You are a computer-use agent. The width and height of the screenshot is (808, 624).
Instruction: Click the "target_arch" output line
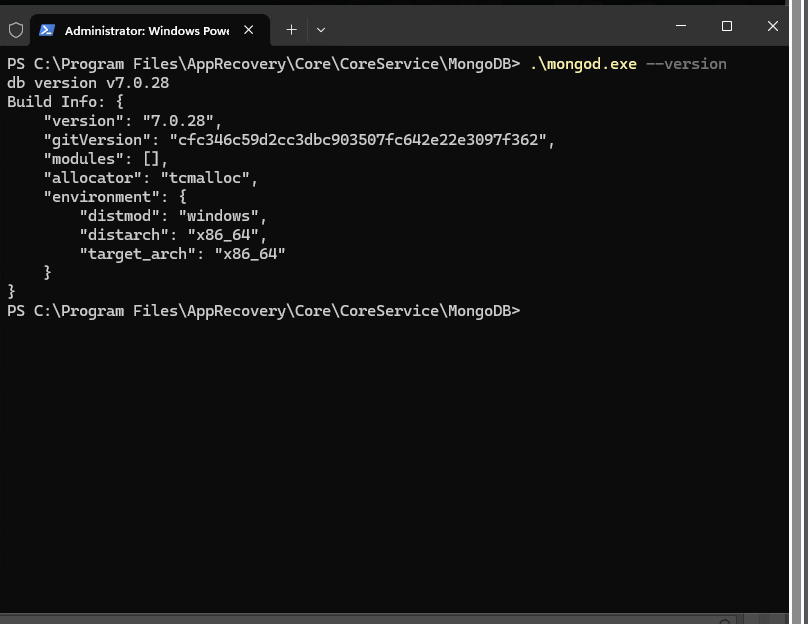coord(182,254)
